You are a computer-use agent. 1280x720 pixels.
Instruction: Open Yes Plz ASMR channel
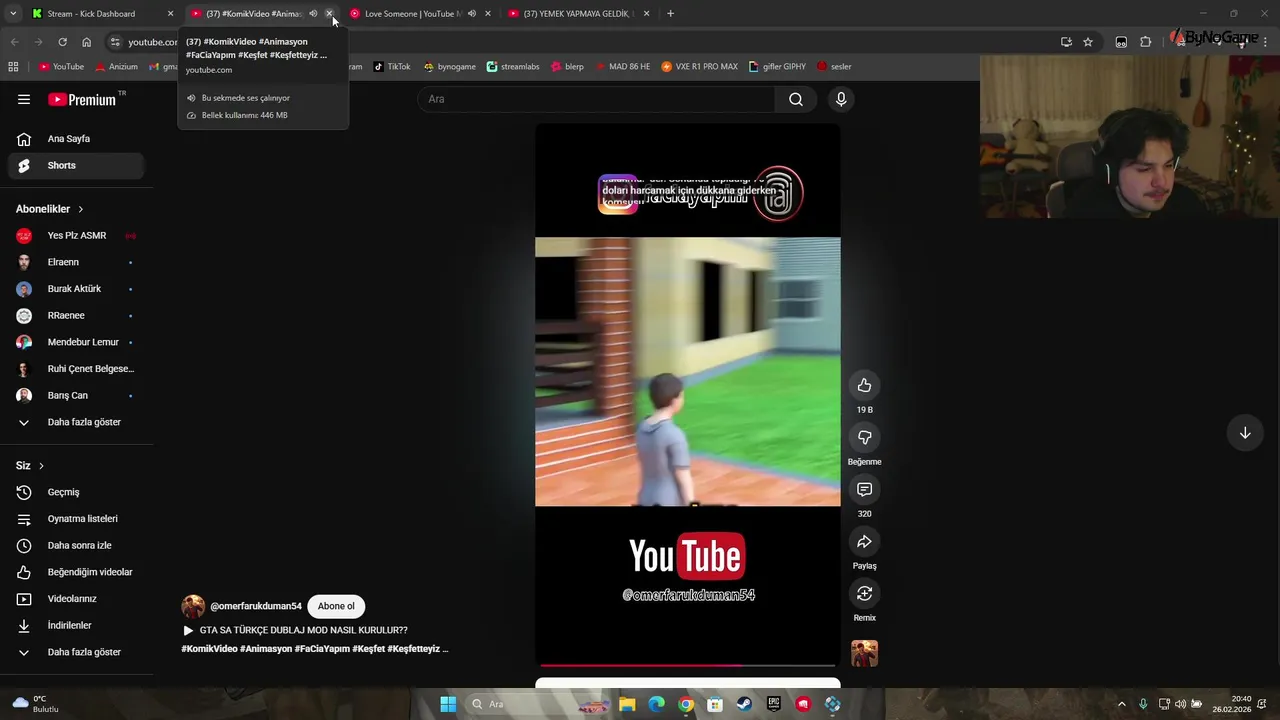pyautogui.click(x=76, y=235)
